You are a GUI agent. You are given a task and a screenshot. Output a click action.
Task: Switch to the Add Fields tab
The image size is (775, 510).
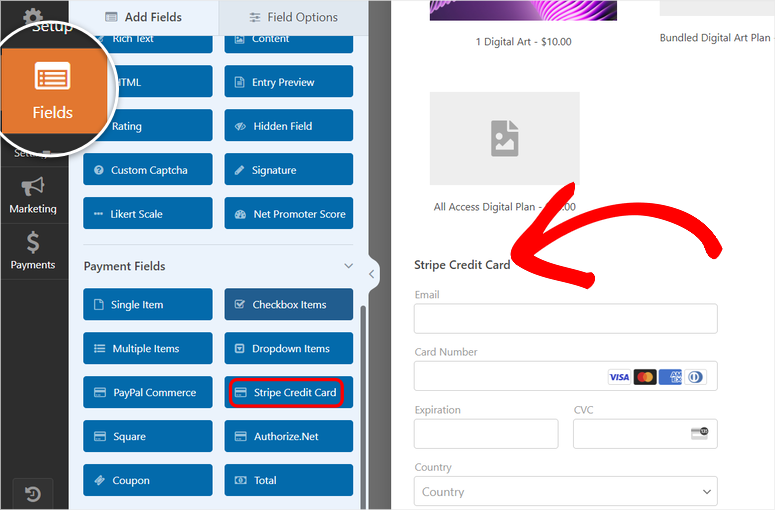(x=144, y=17)
